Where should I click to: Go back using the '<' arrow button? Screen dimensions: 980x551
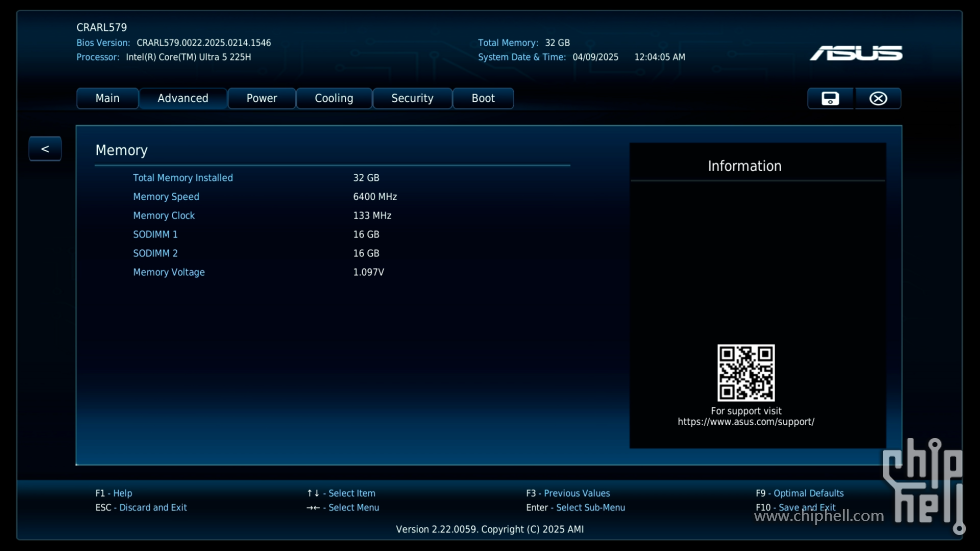pos(45,149)
